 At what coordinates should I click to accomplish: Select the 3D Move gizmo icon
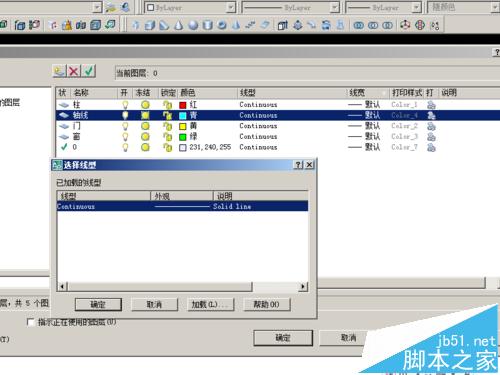coord(405,25)
